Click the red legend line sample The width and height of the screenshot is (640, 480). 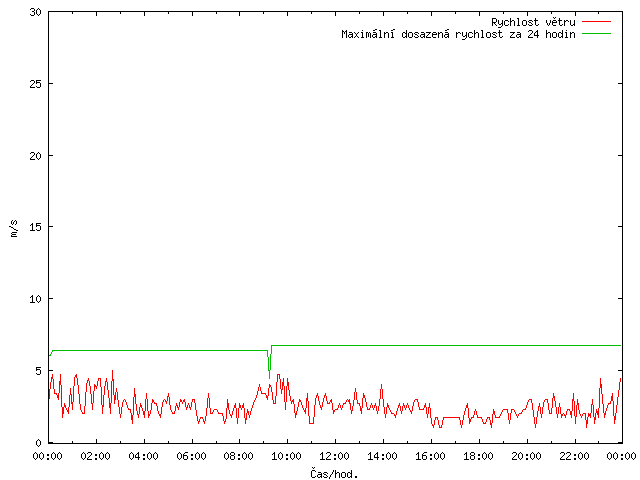[596, 21]
